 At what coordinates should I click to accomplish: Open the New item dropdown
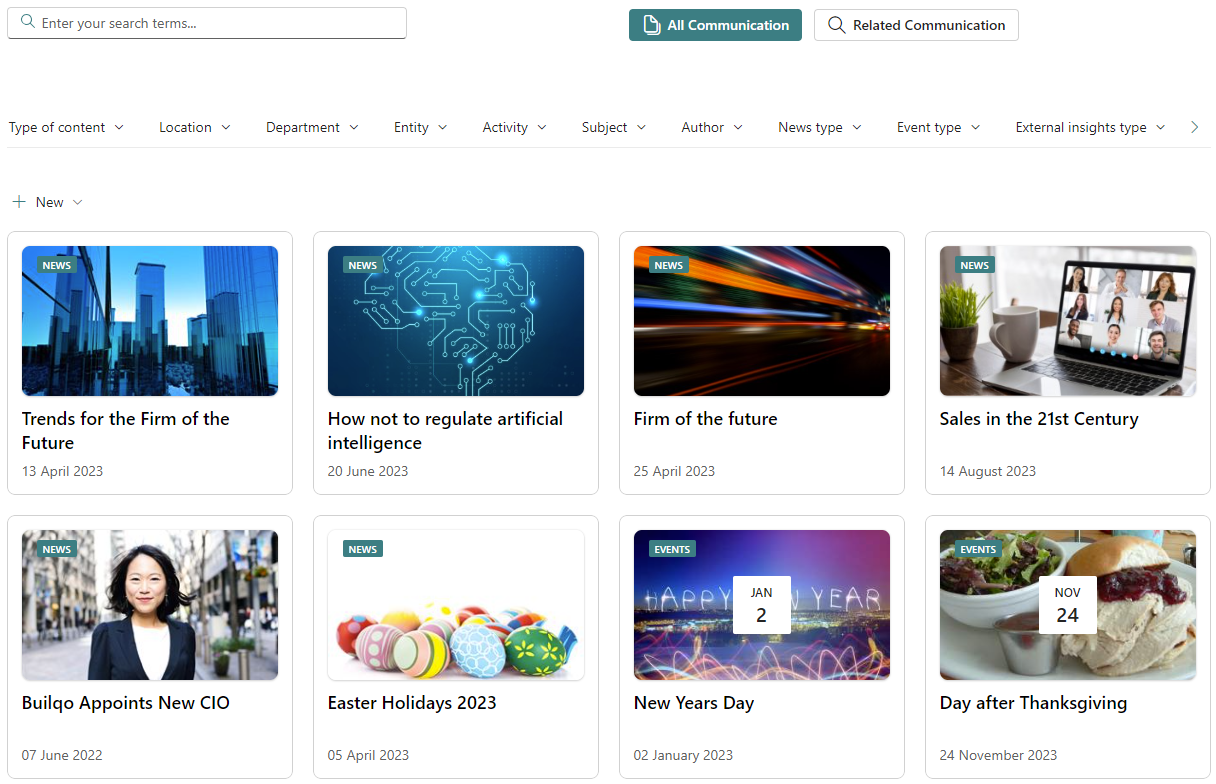[x=48, y=202]
